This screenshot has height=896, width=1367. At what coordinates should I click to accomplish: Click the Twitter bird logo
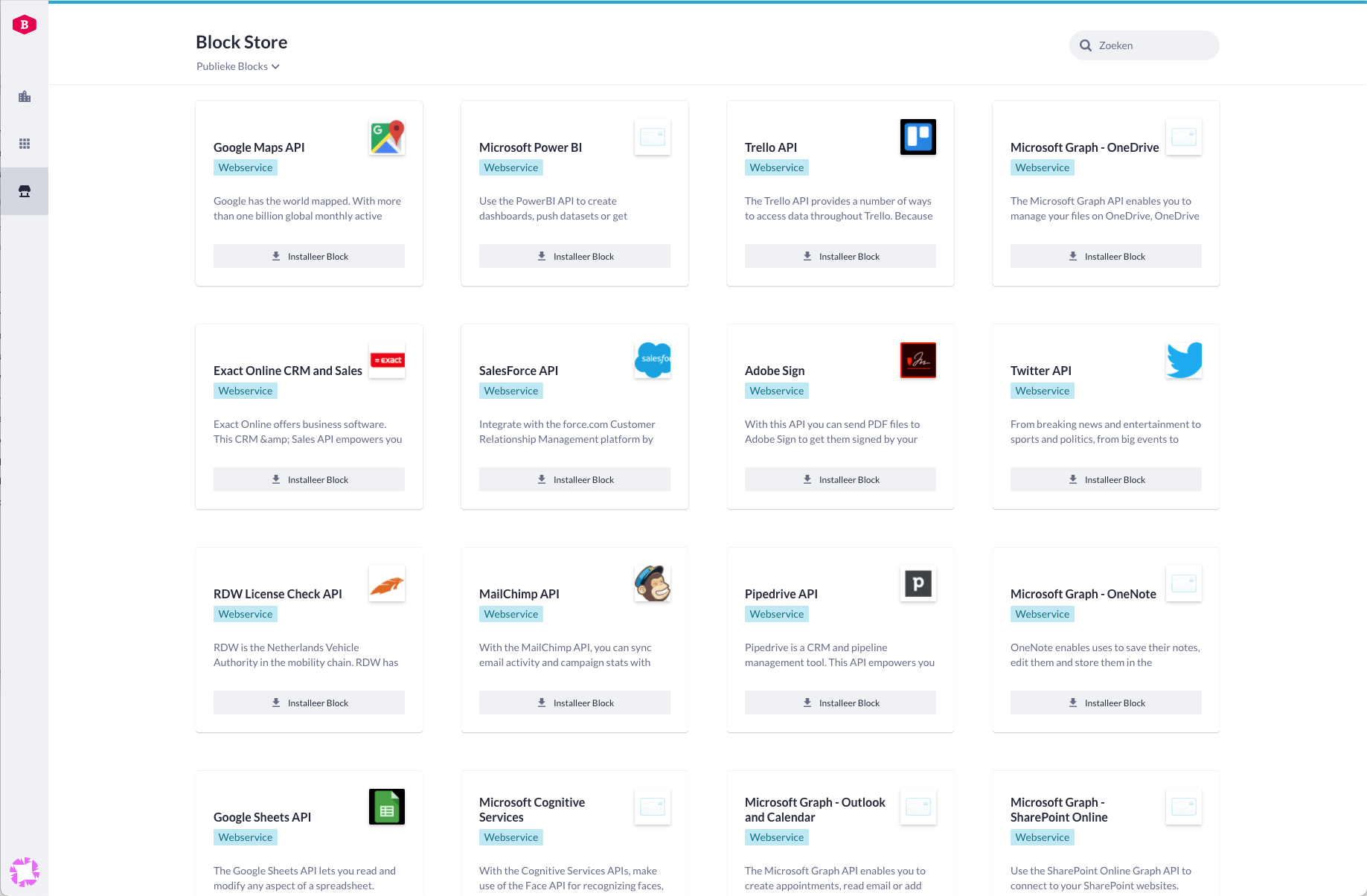(1183, 360)
